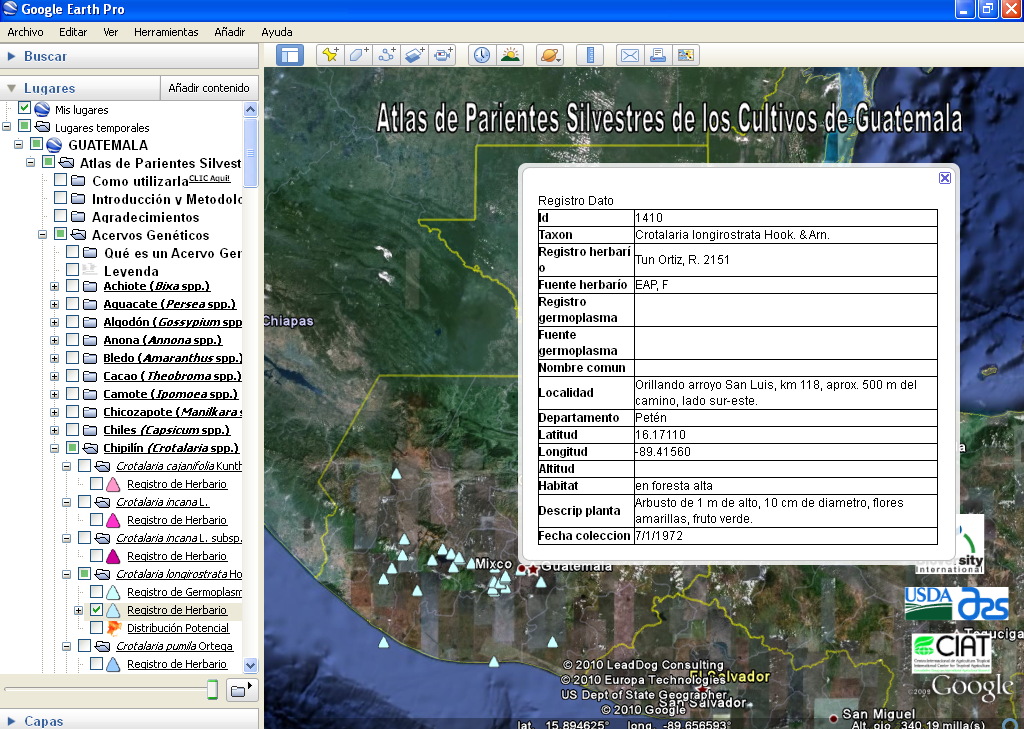This screenshot has height=729, width=1024.
Task: Collapse the Lugares panel
Action: 11,88
